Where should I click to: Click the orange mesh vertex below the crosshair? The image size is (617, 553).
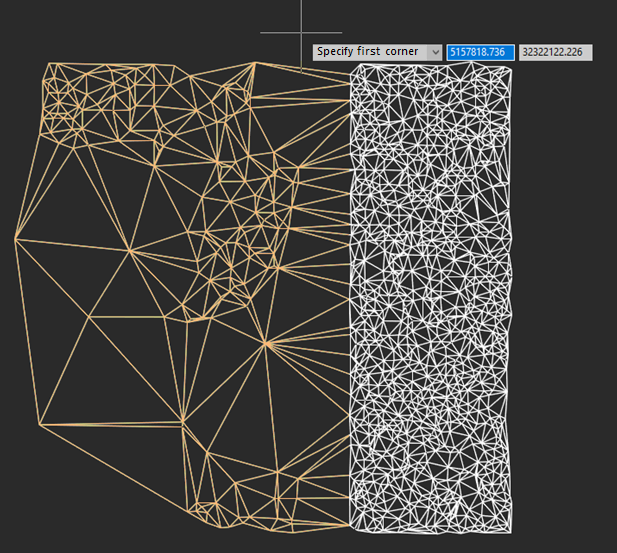(301, 71)
